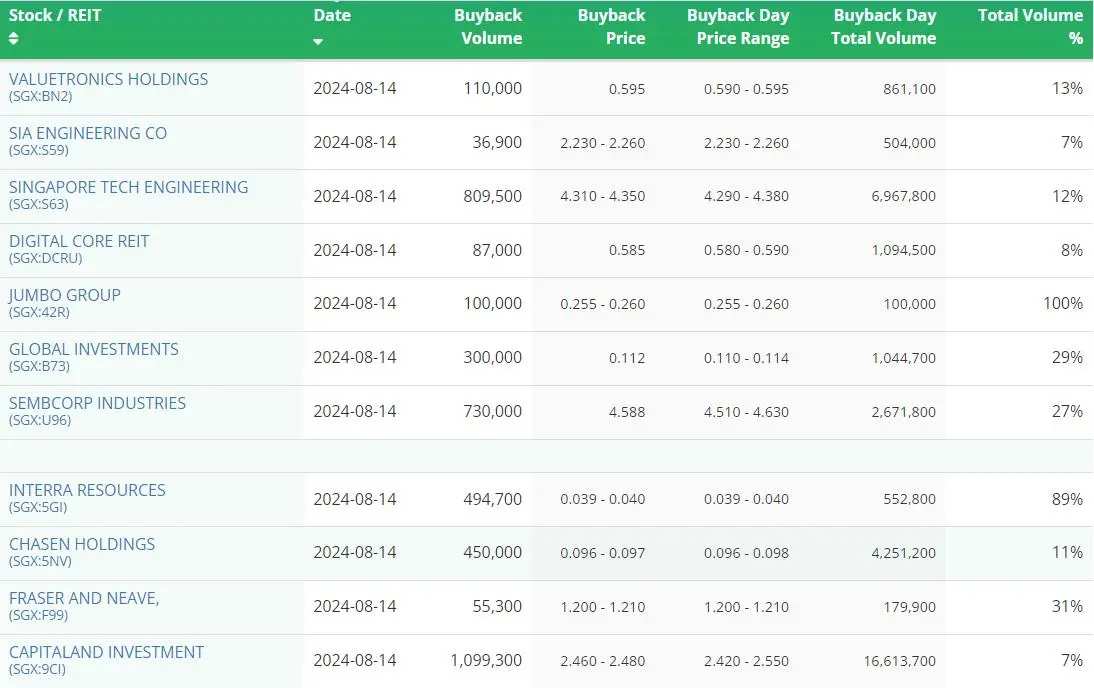The height and width of the screenshot is (688, 1094).
Task: Select ticker code (SGX:S63)
Action: pos(38,204)
